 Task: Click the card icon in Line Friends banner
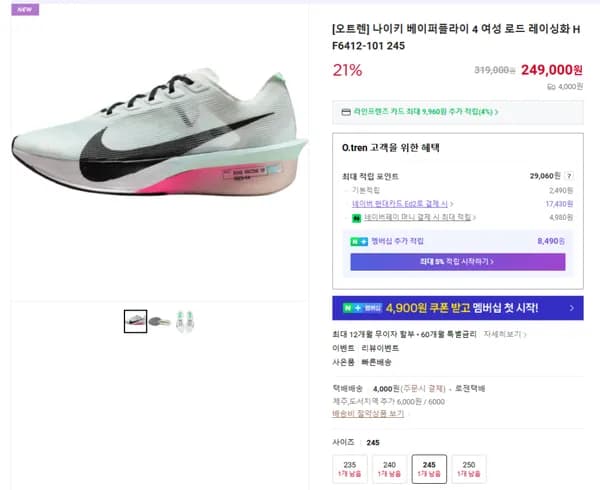(x=346, y=113)
